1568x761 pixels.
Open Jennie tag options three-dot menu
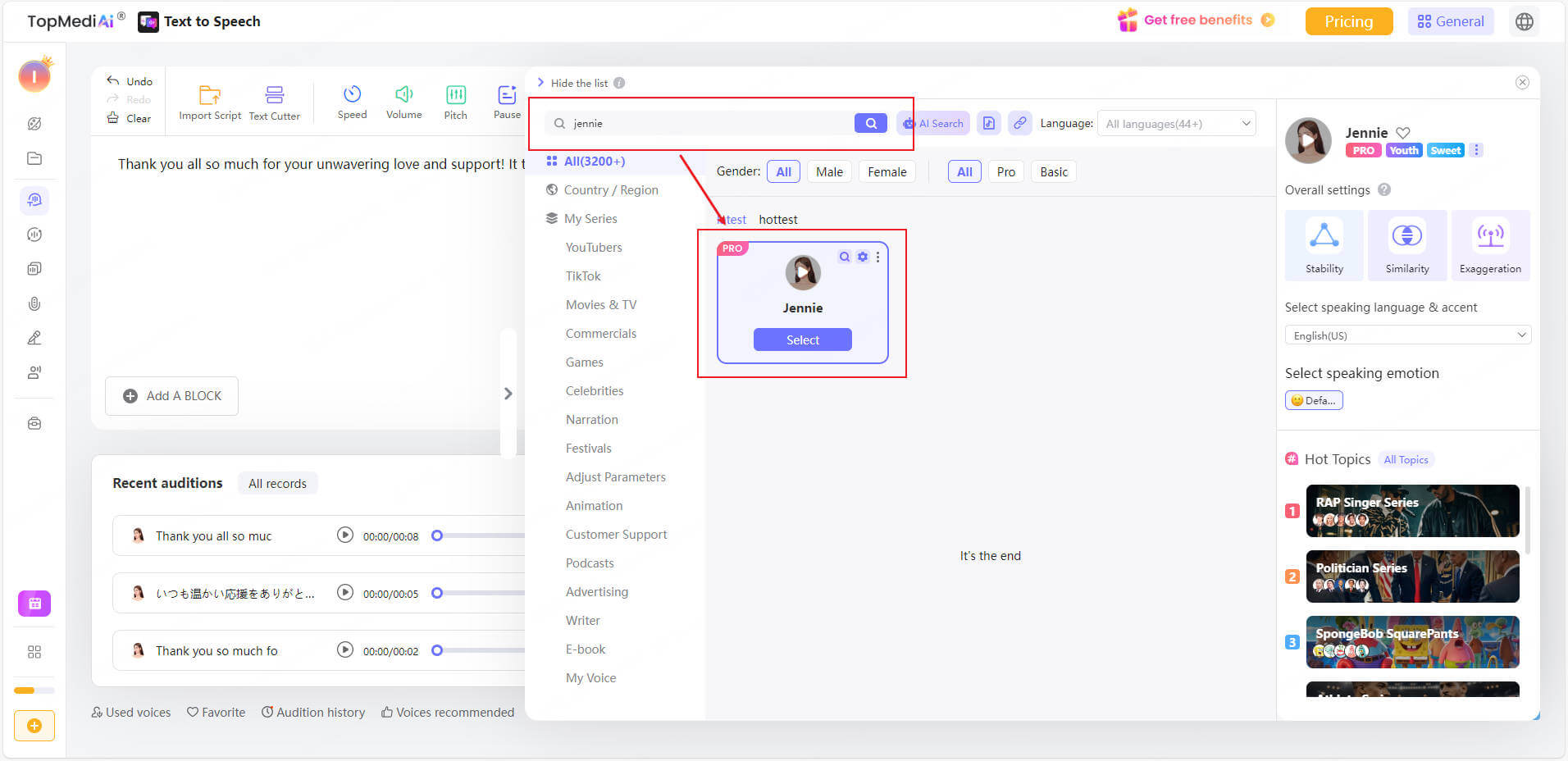tap(1476, 150)
